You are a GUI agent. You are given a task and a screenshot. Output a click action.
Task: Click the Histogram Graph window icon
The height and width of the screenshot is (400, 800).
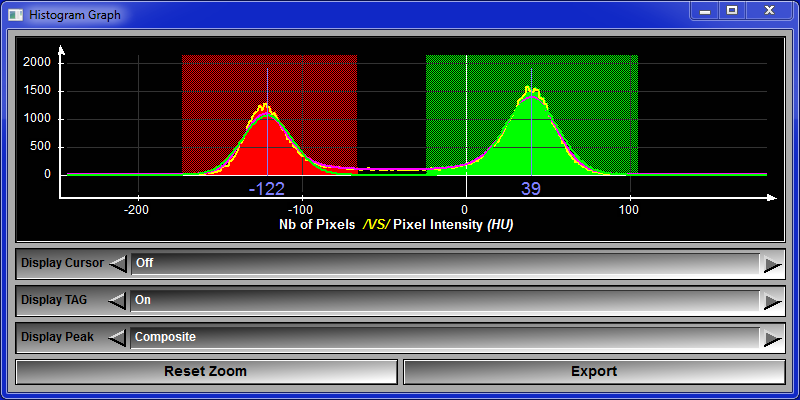click(15, 14)
